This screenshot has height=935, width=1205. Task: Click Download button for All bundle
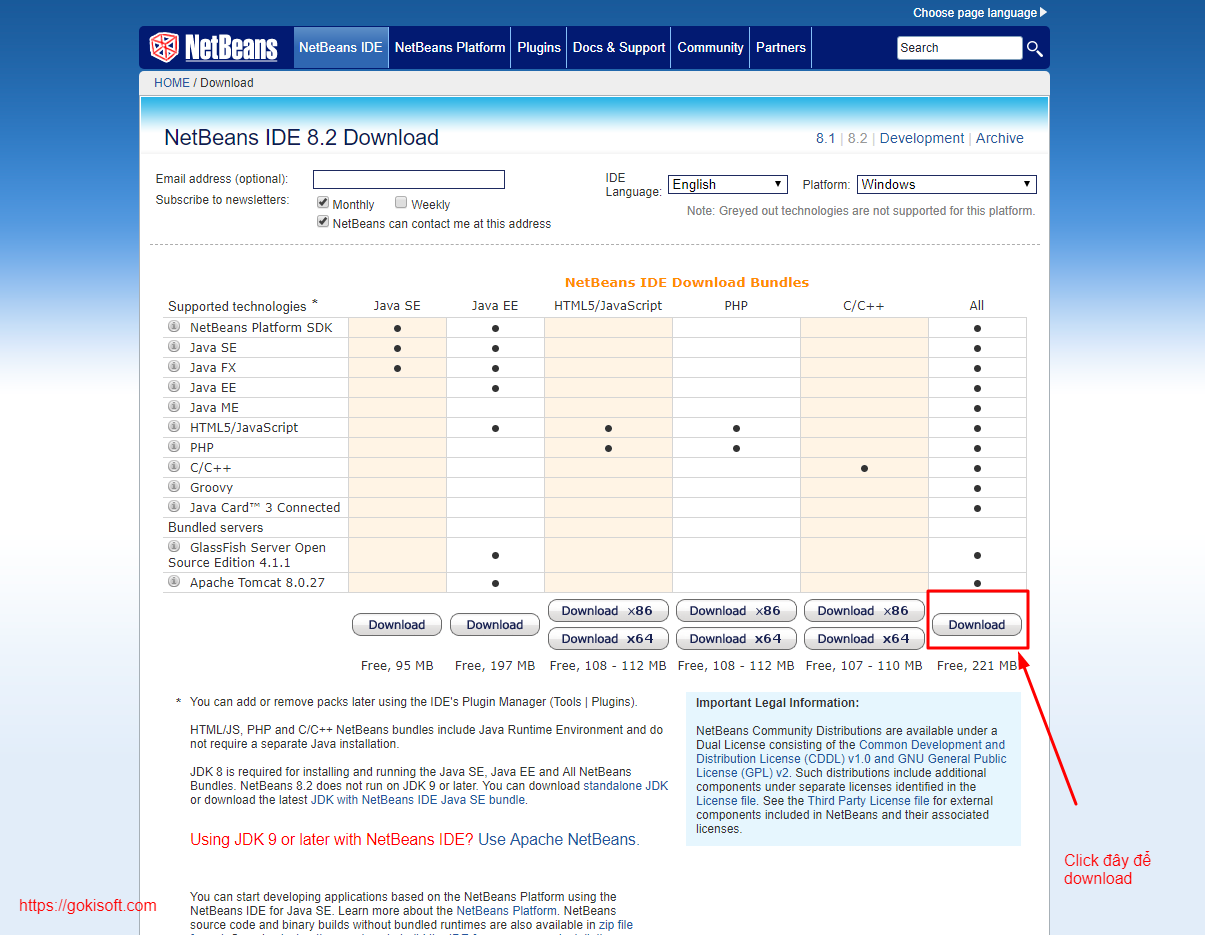(x=976, y=625)
